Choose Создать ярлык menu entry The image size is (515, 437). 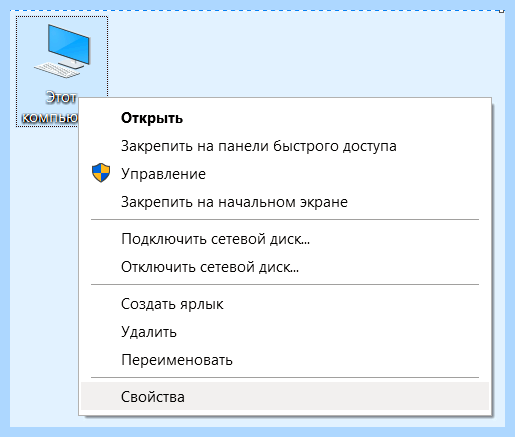[285, 304]
